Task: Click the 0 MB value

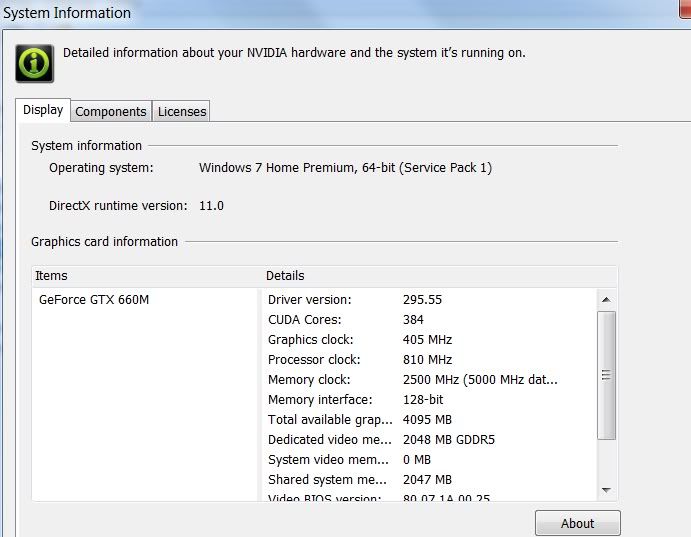Action: 416,459
